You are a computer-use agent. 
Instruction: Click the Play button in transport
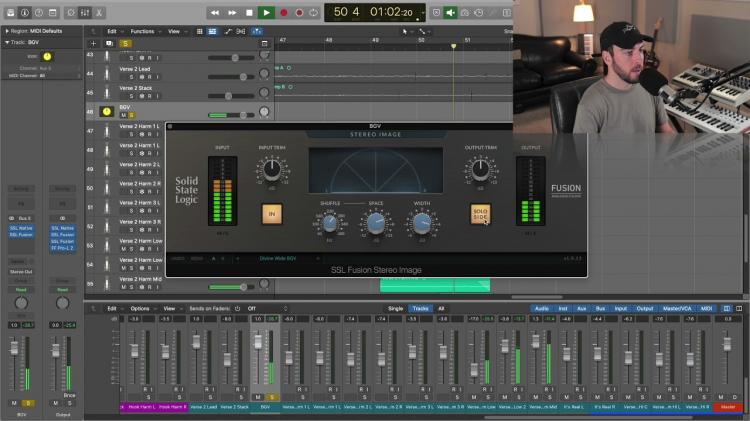click(x=266, y=12)
